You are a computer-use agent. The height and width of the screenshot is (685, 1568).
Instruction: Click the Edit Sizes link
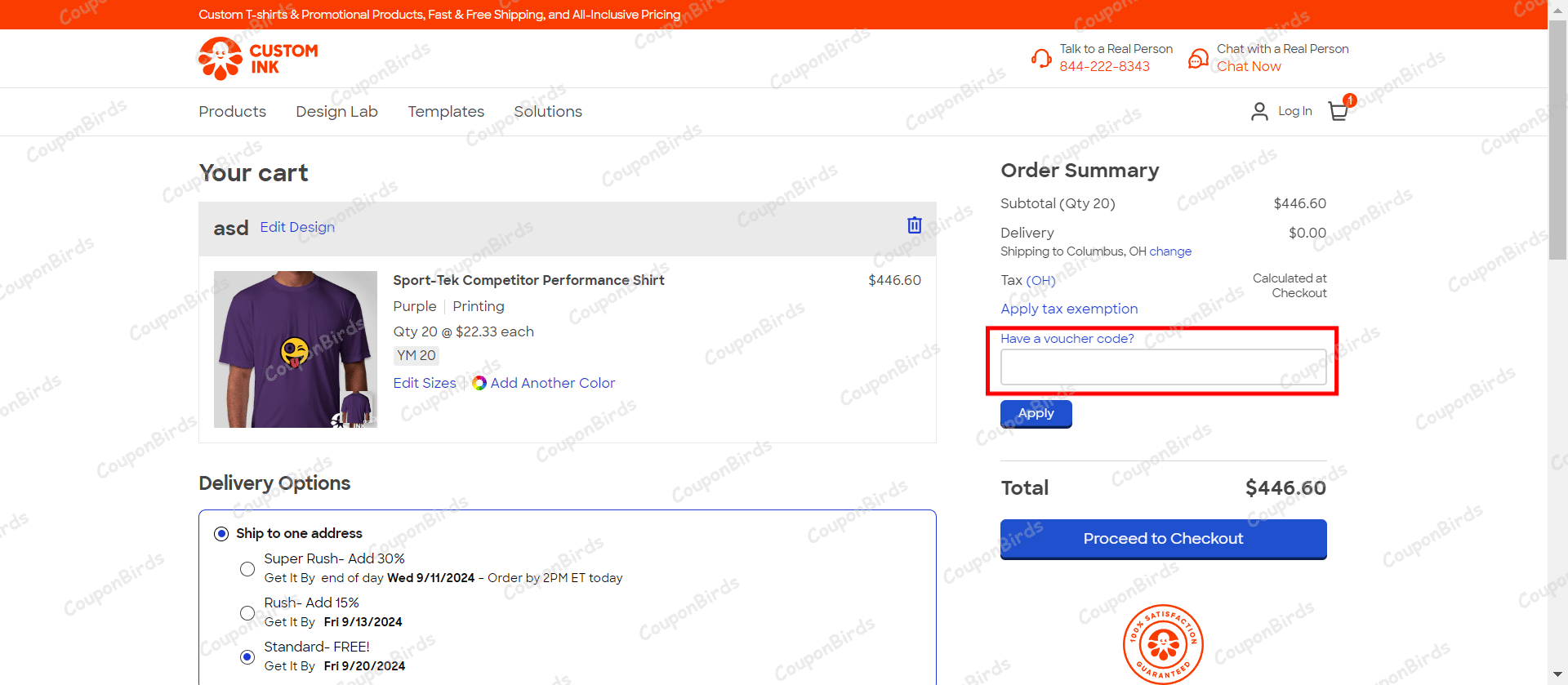pos(425,383)
